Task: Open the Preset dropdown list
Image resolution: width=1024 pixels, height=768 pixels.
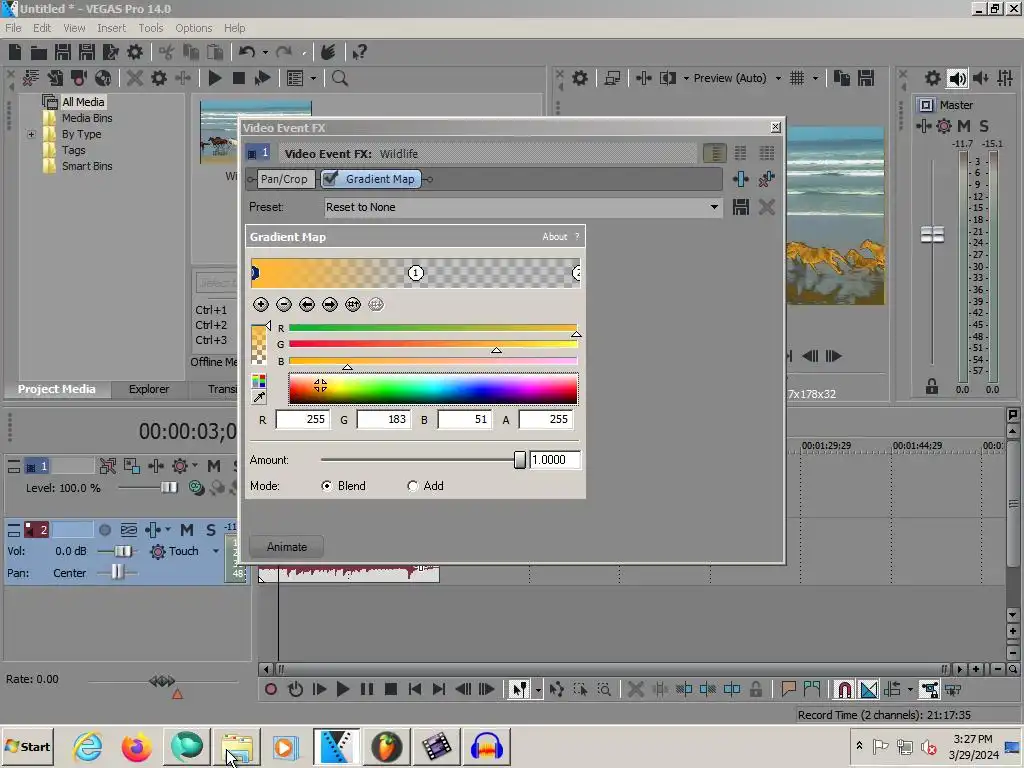Action: [x=714, y=207]
